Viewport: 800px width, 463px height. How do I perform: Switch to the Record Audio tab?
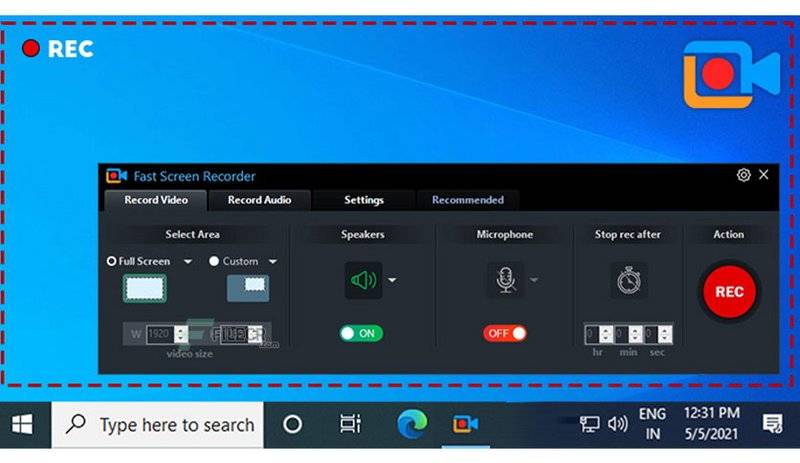pos(259,200)
